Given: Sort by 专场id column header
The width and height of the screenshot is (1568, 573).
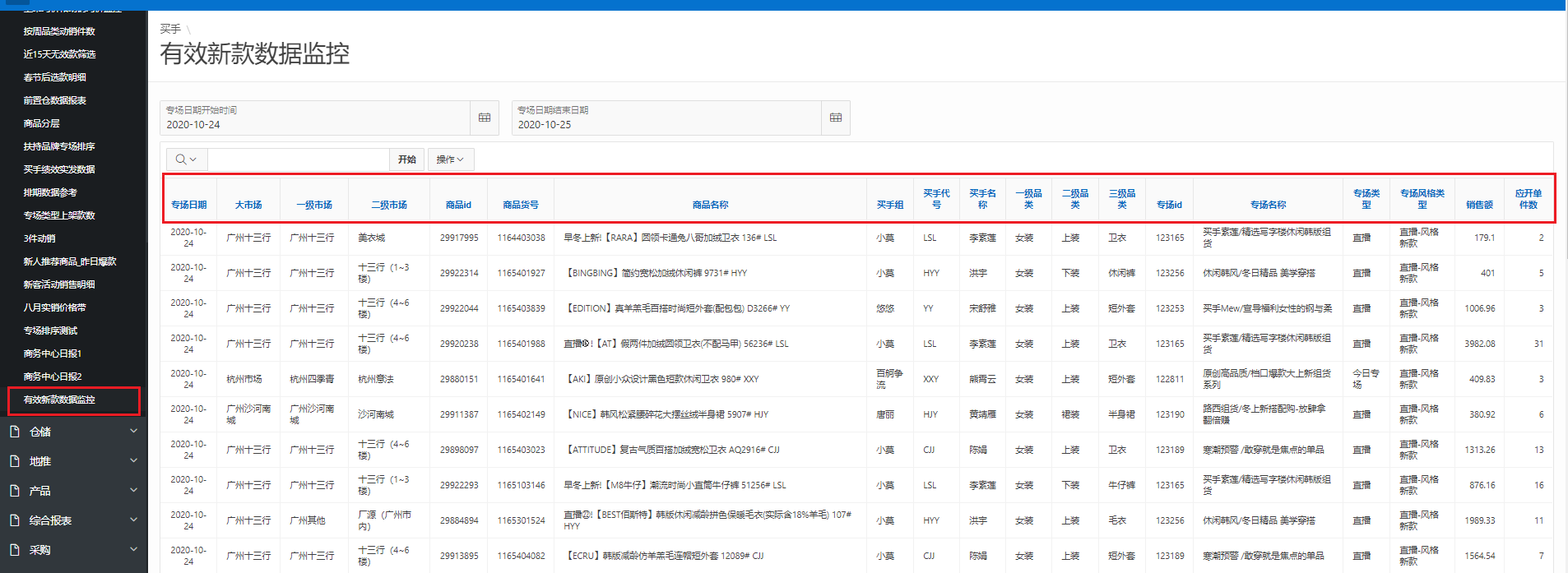Looking at the screenshot, I should 1169,205.
